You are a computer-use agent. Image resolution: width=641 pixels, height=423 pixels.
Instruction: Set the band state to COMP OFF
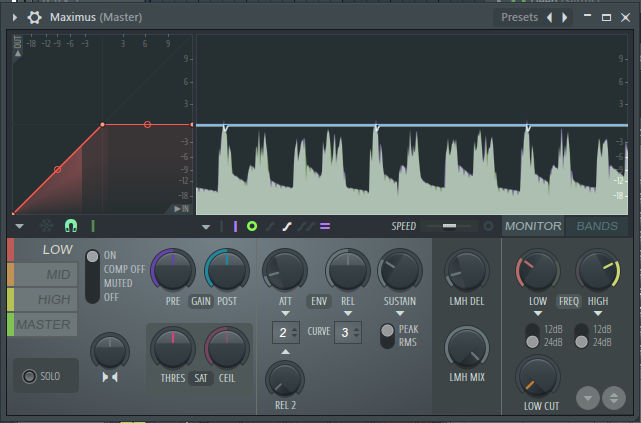click(124, 269)
